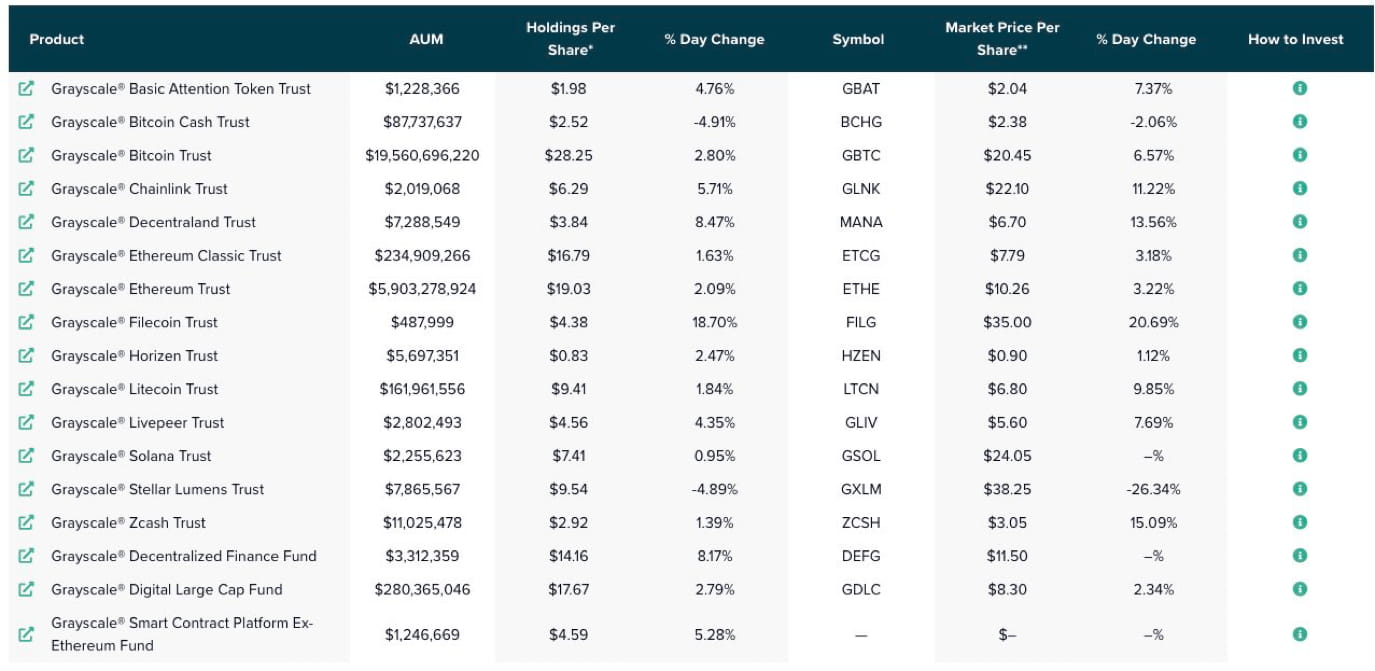Click info icon in Basic Attention Token row

(1299, 88)
